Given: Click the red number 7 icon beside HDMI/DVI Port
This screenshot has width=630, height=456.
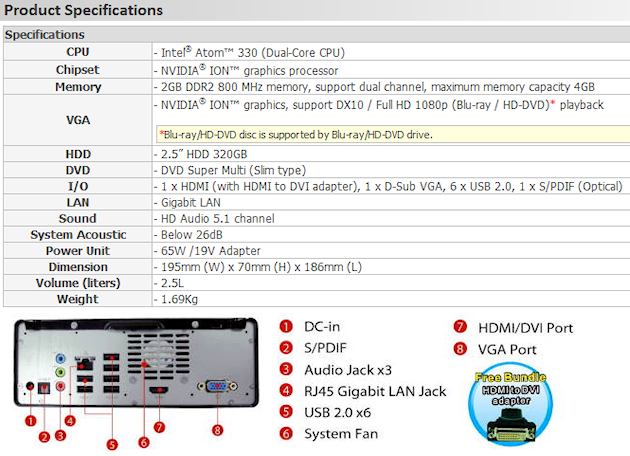Looking at the screenshot, I should (x=460, y=327).
